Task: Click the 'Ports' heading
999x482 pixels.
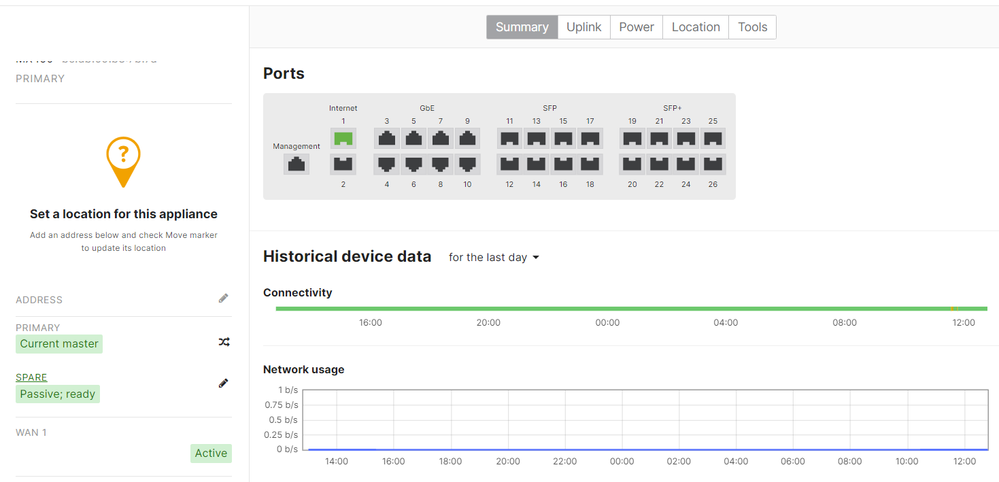Action: pyautogui.click(x=284, y=74)
